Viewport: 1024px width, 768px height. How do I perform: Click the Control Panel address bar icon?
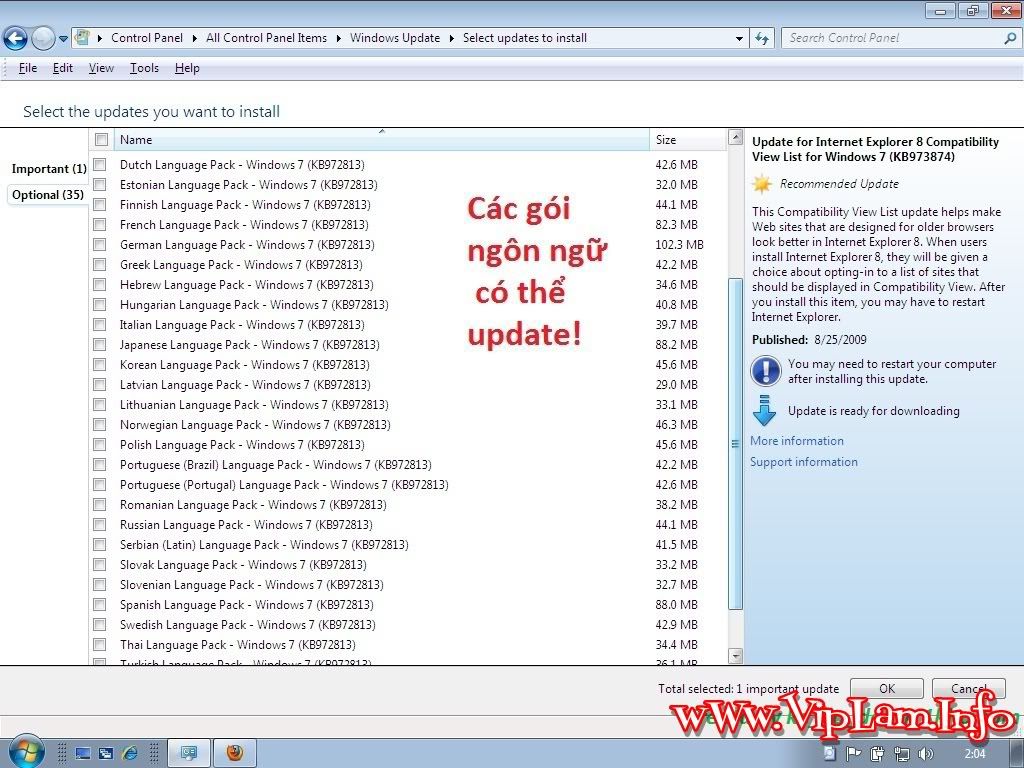click(x=82, y=37)
